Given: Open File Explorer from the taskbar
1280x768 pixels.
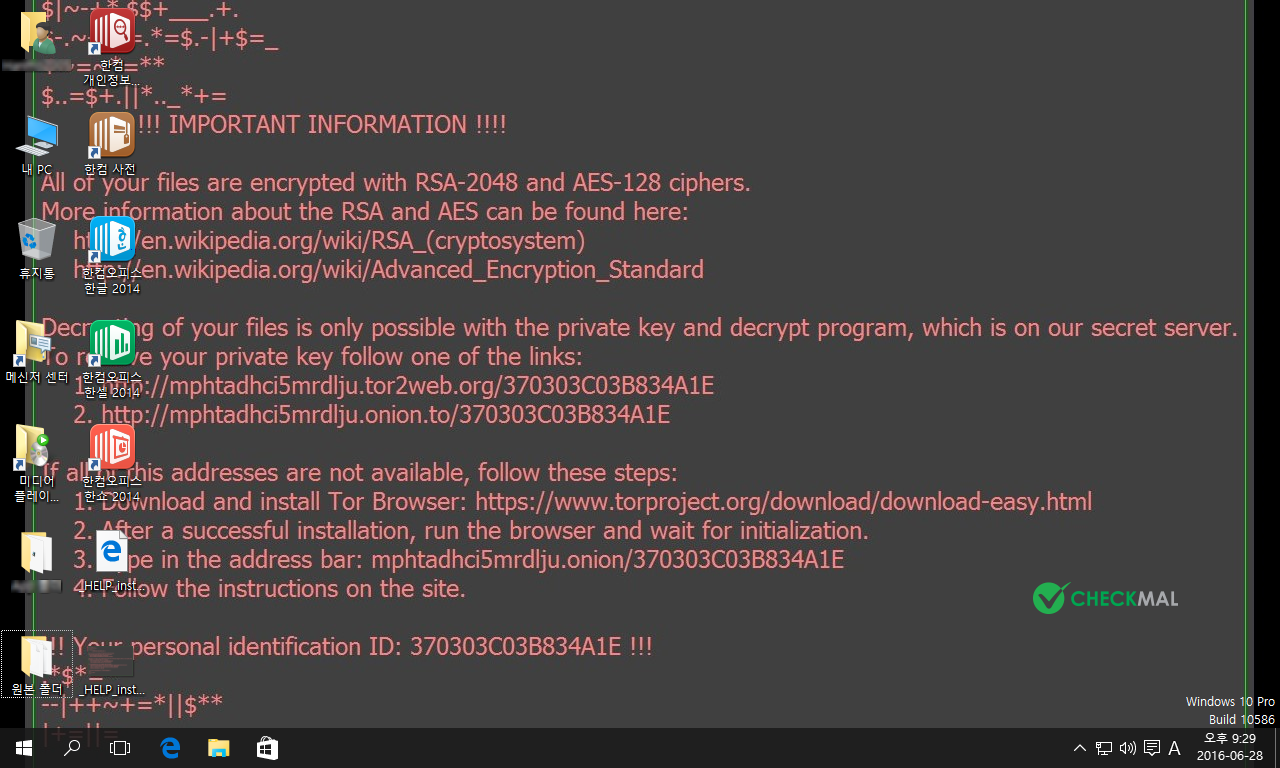Looking at the screenshot, I should [x=218, y=748].
